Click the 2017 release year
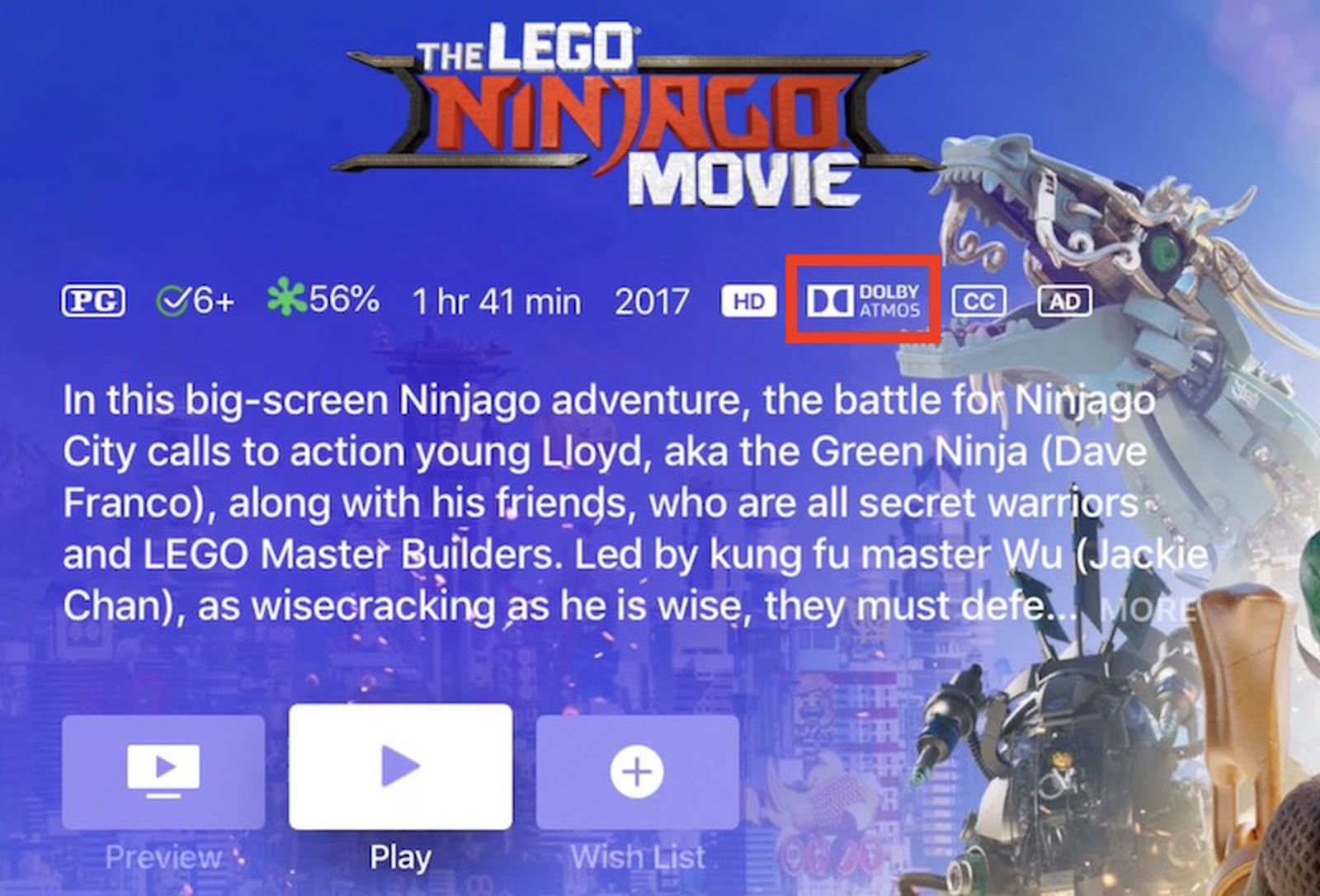Image resolution: width=1320 pixels, height=896 pixels. pyautogui.click(x=652, y=302)
